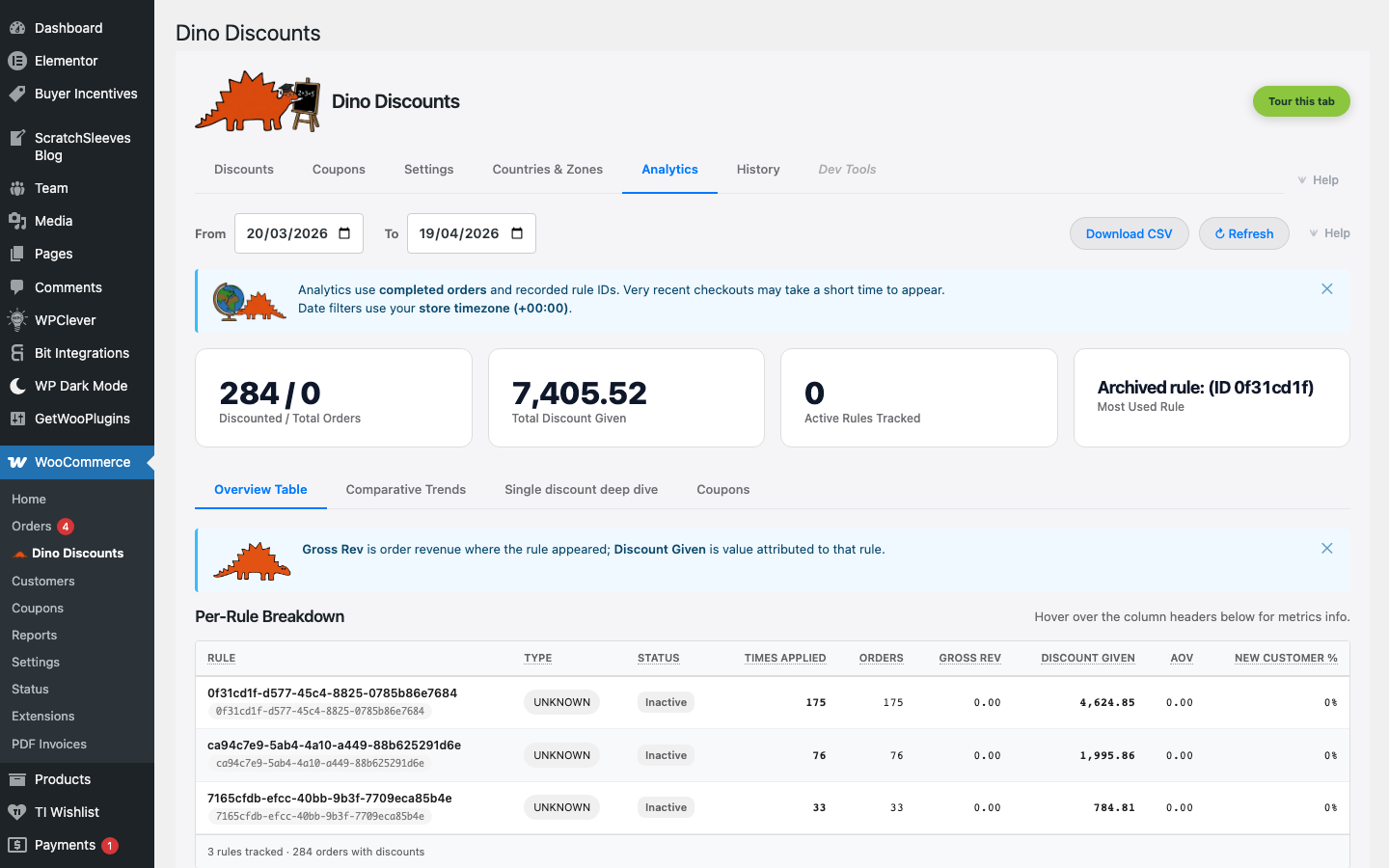This screenshot has width=1389, height=868.
Task: Click the Dashboard gauge icon in sidebar
Action: pos(17,28)
